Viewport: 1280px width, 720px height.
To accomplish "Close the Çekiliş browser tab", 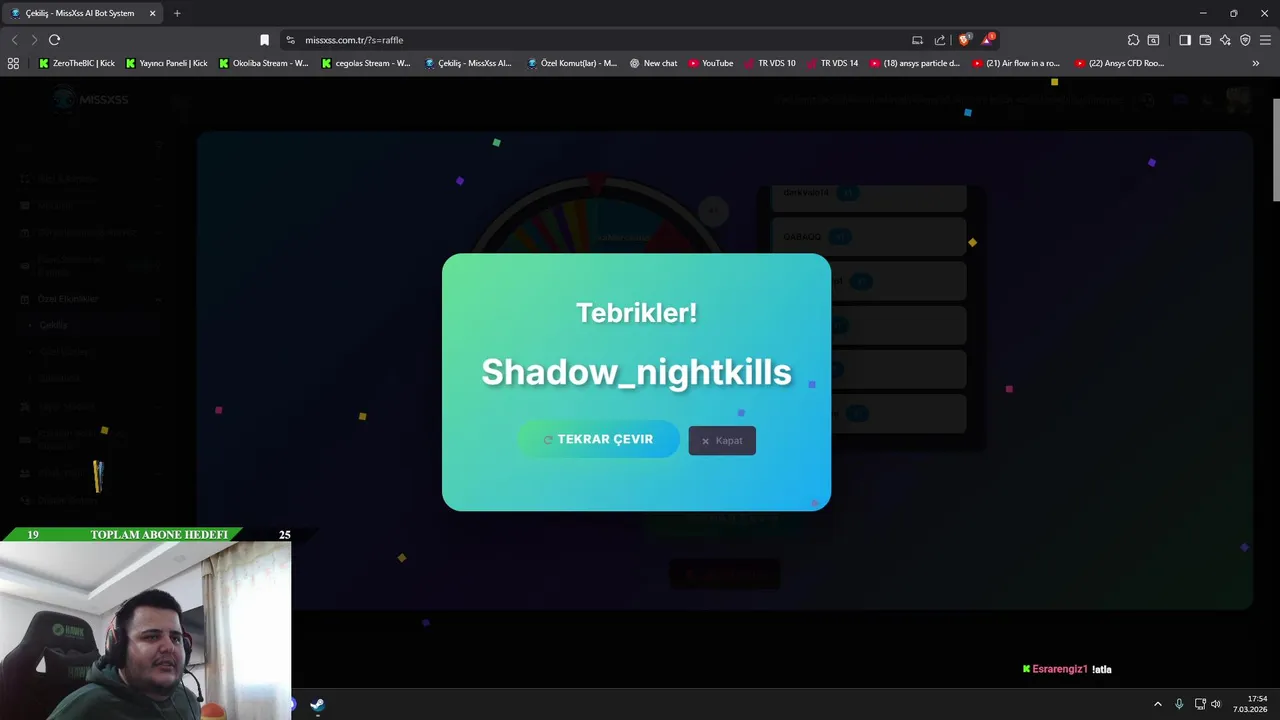I will tap(153, 13).
